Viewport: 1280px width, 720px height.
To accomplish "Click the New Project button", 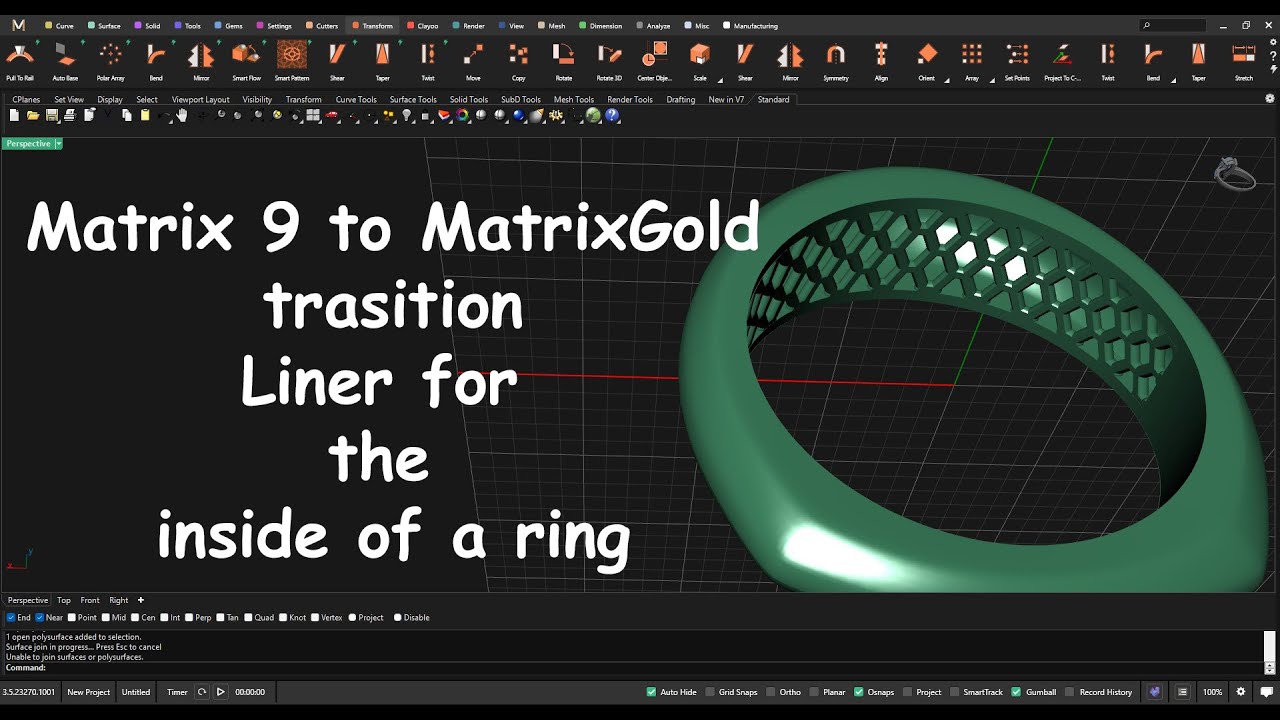I will coord(88,692).
